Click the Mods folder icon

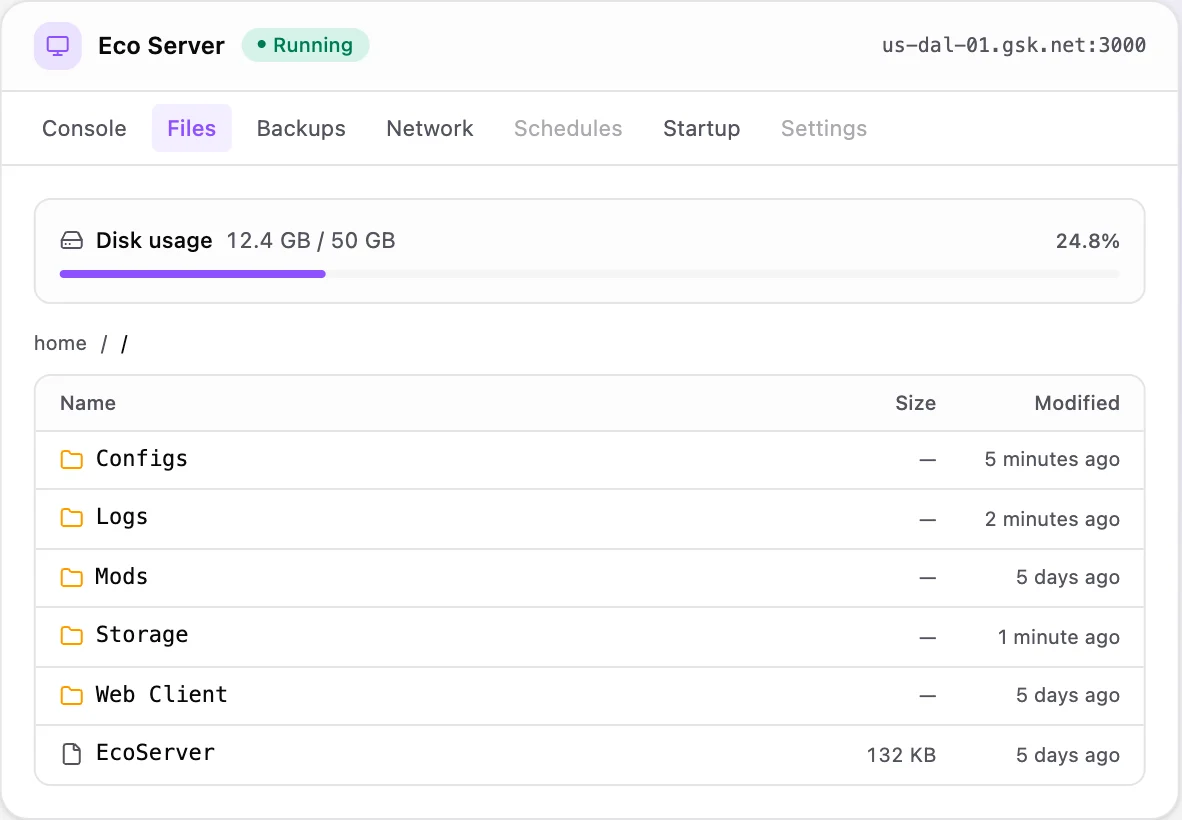click(72, 577)
